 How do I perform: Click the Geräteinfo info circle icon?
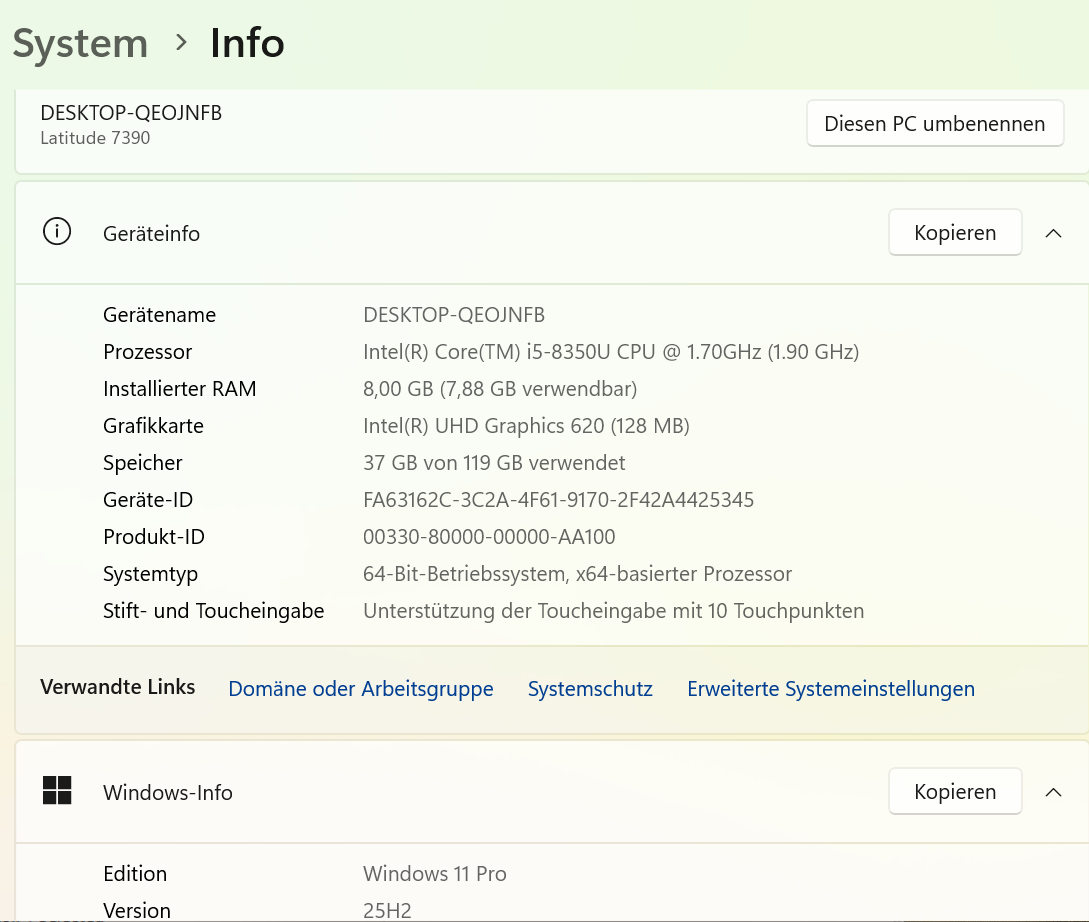[x=57, y=231]
